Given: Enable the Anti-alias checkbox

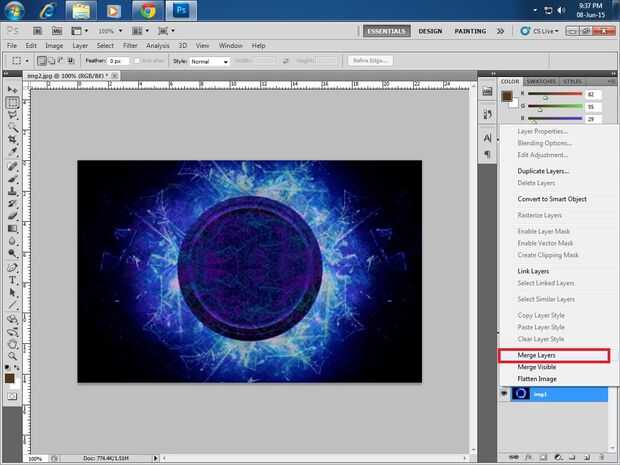Looking at the screenshot, I should click(136, 61).
